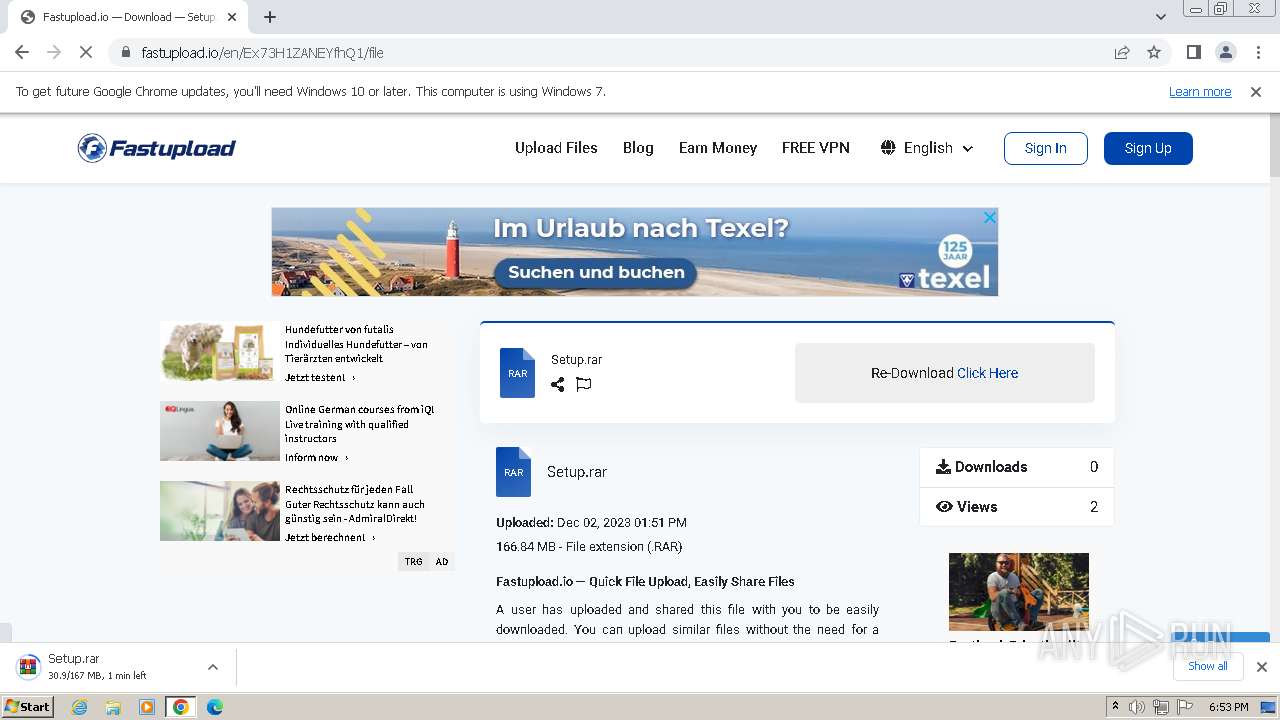Click the share icon under Setup.rar
Screen dimensions: 1280x720
coord(557,384)
